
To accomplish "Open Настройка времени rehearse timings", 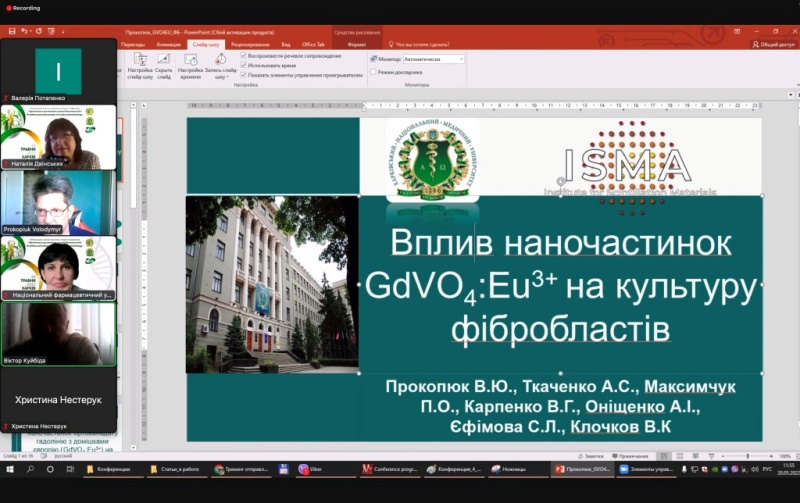I will pyautogui.click(x=190, y=66).
